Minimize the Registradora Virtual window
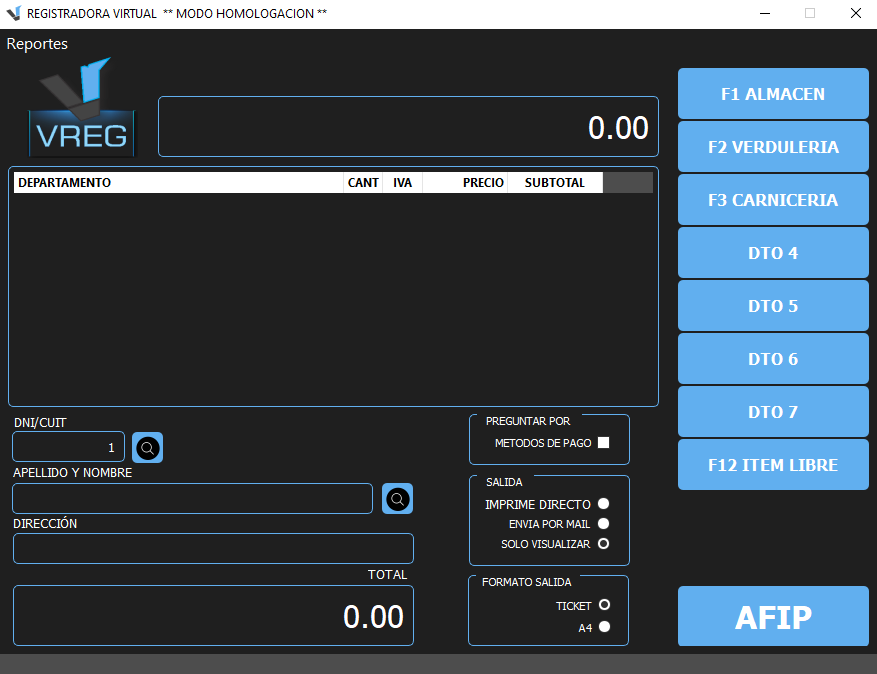 point(765,13)
